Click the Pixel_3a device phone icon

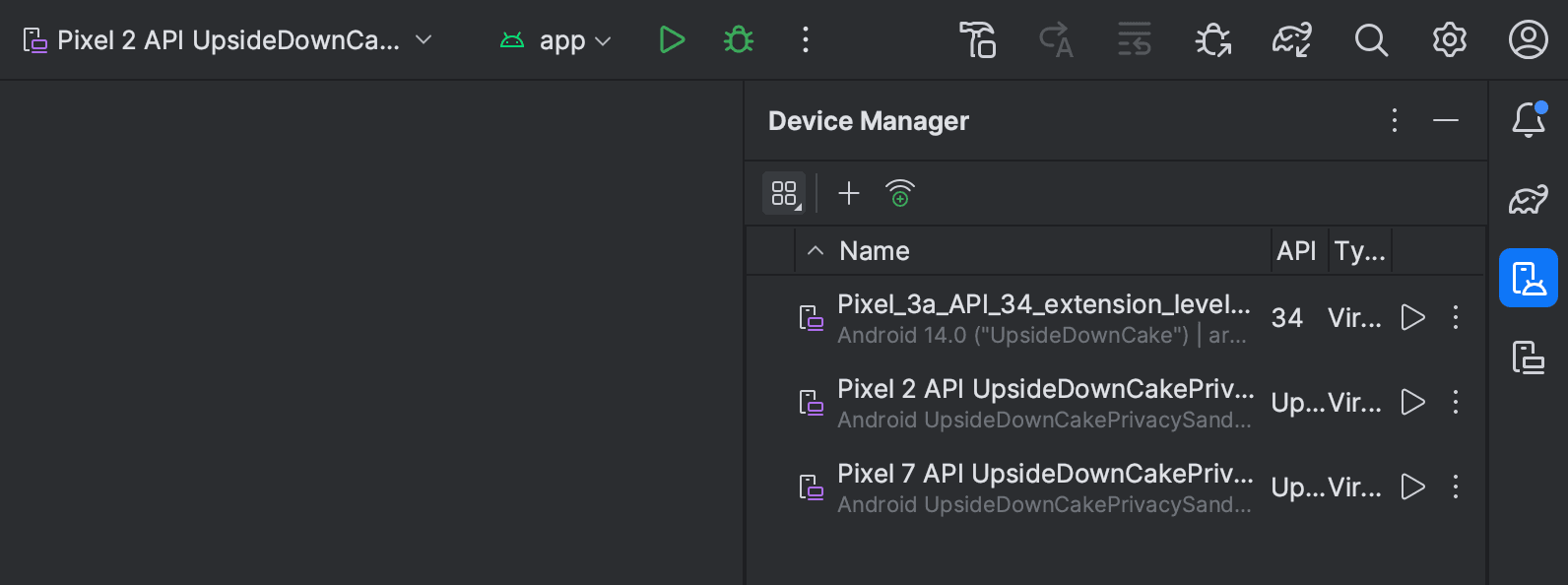coord(811,318)
